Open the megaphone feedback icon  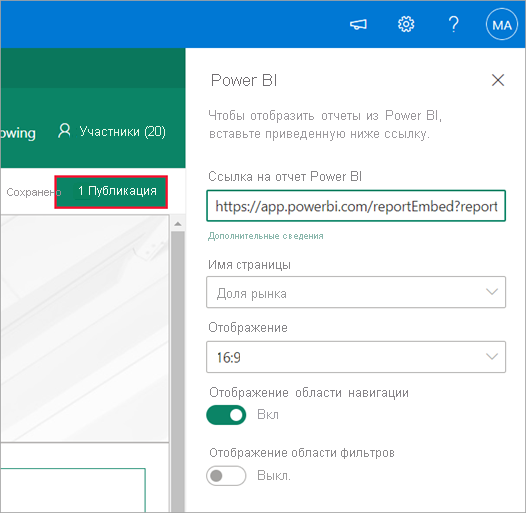tap(358, 24)
